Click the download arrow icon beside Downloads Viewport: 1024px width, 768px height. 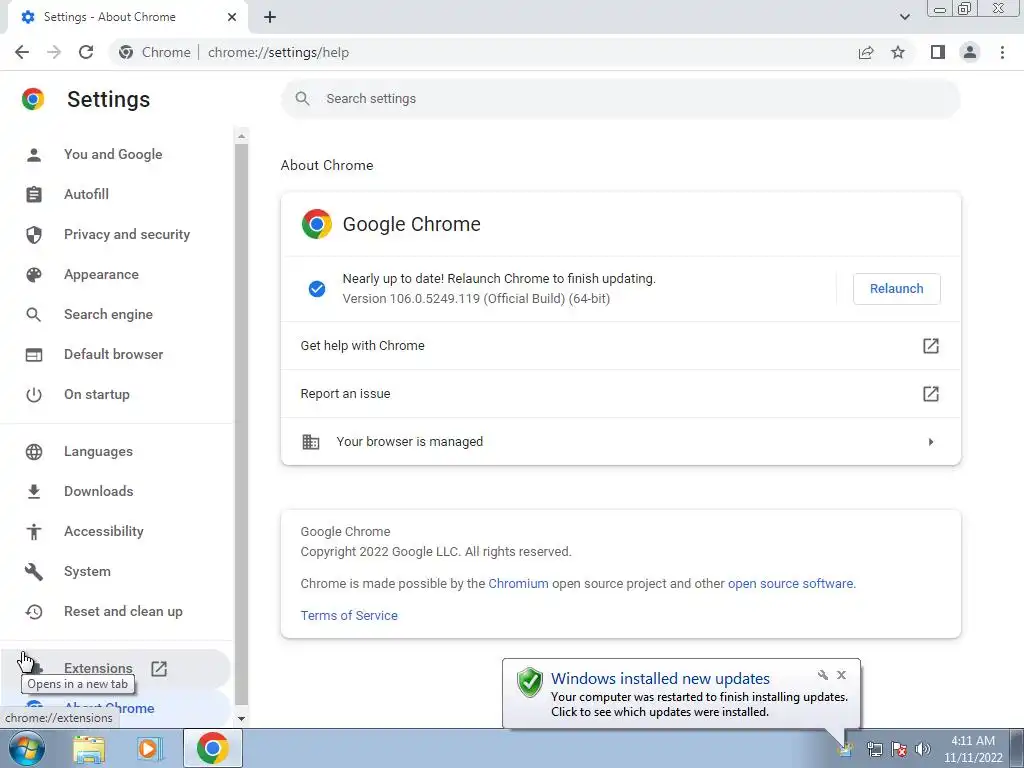33,492
